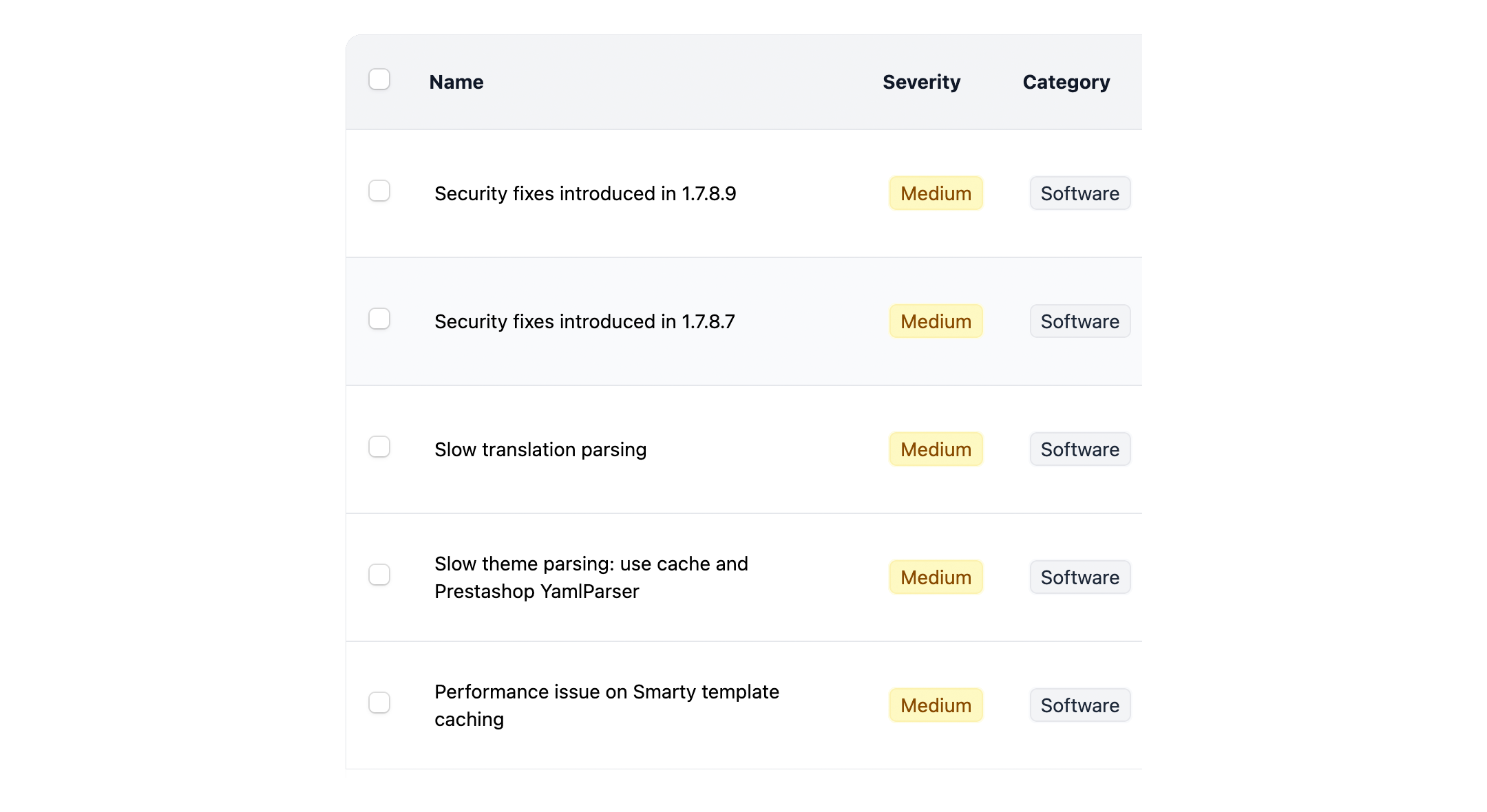This screenshot has width=1487, height=812.
Task: Check the Security fixes 1.7.8.9 row checkbox
Action: (379, 191)
